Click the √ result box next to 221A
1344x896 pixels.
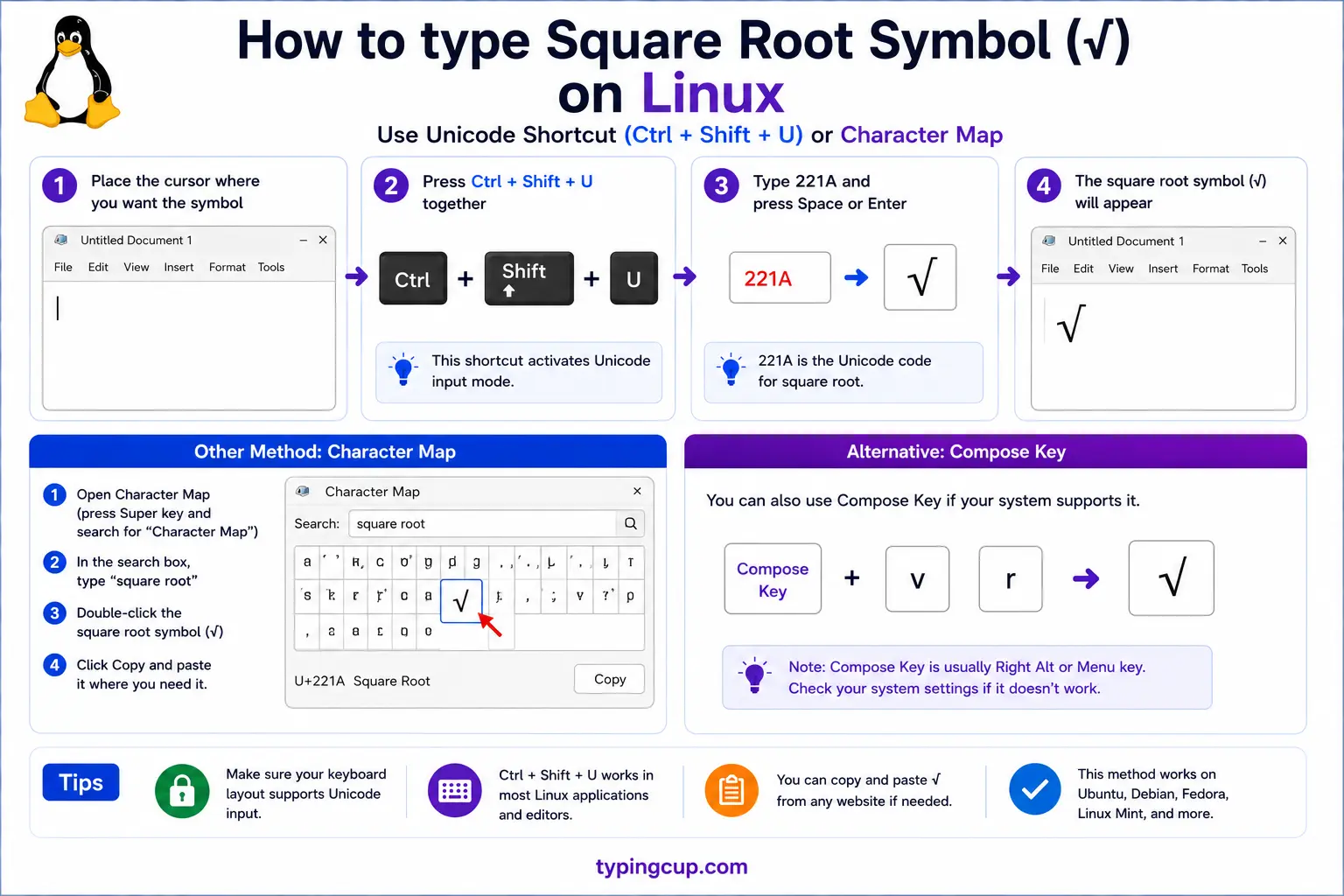coord(920,277)
